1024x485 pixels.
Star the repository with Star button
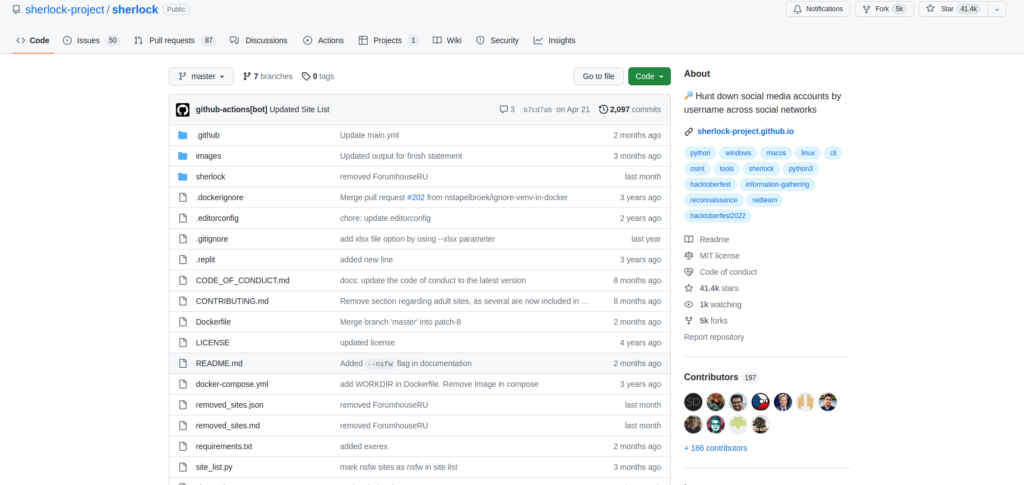[x=953, y=9]
